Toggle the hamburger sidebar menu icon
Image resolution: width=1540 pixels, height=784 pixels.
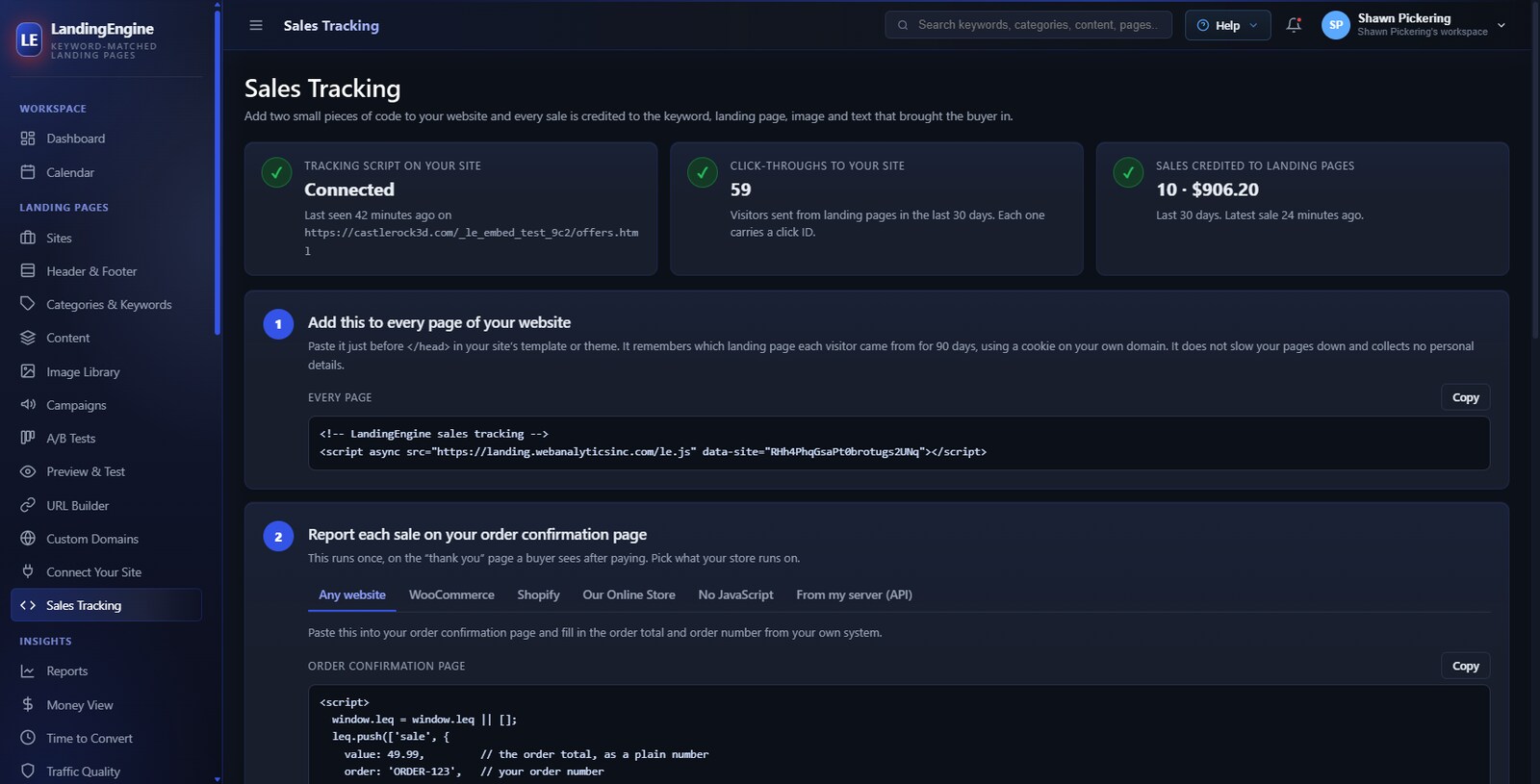pyautogui.click(x=256, y=25)
